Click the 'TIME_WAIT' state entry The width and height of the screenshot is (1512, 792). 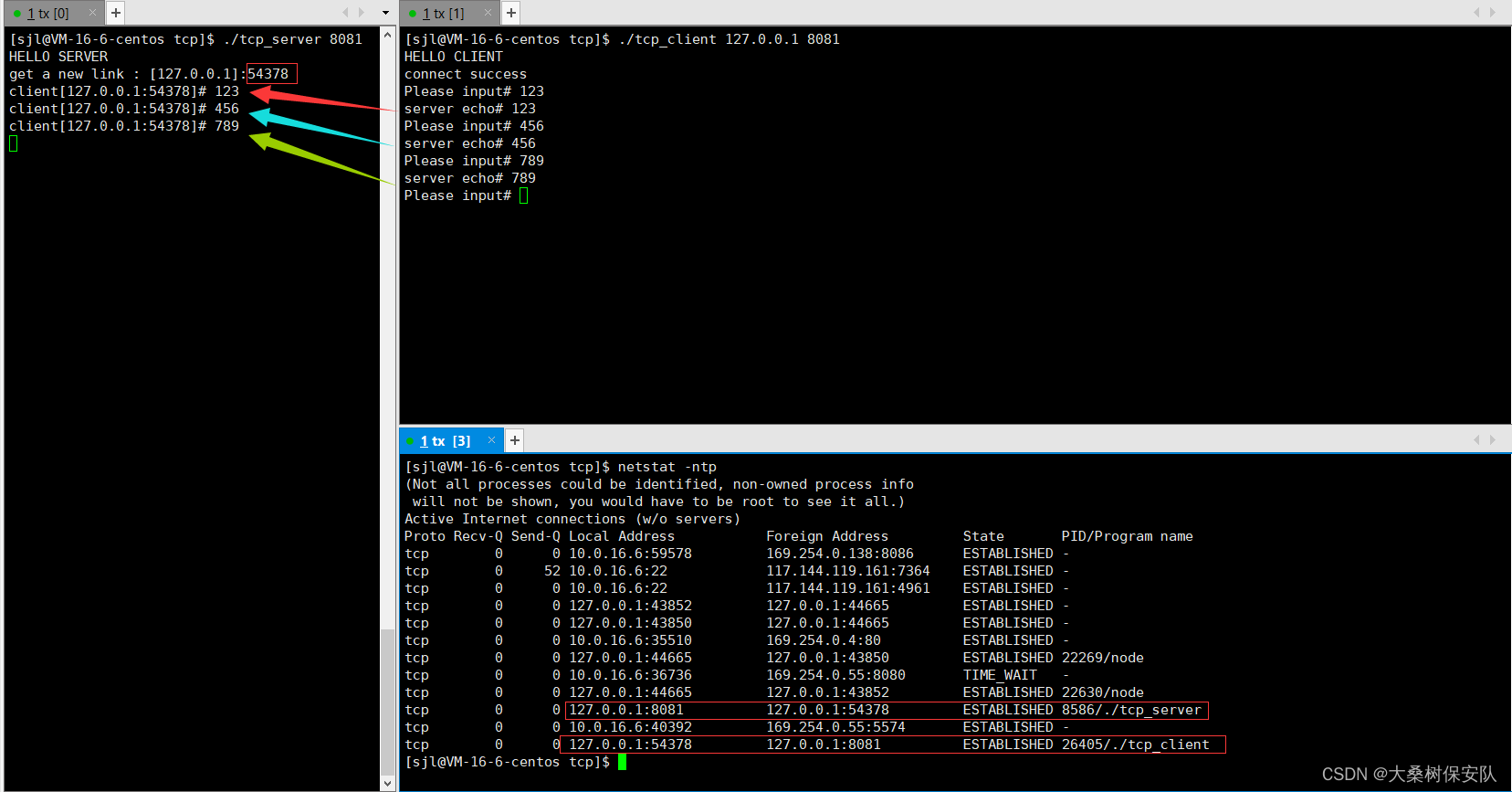1000,675
